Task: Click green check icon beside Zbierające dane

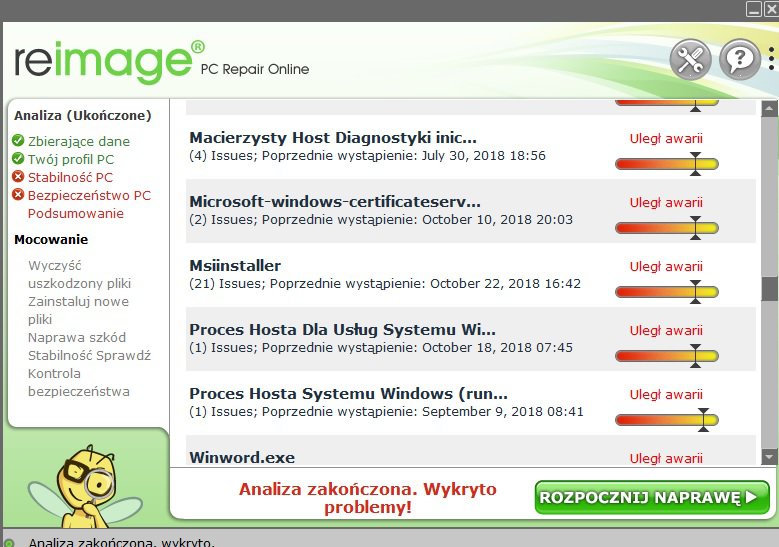Action: pos(18,141)
